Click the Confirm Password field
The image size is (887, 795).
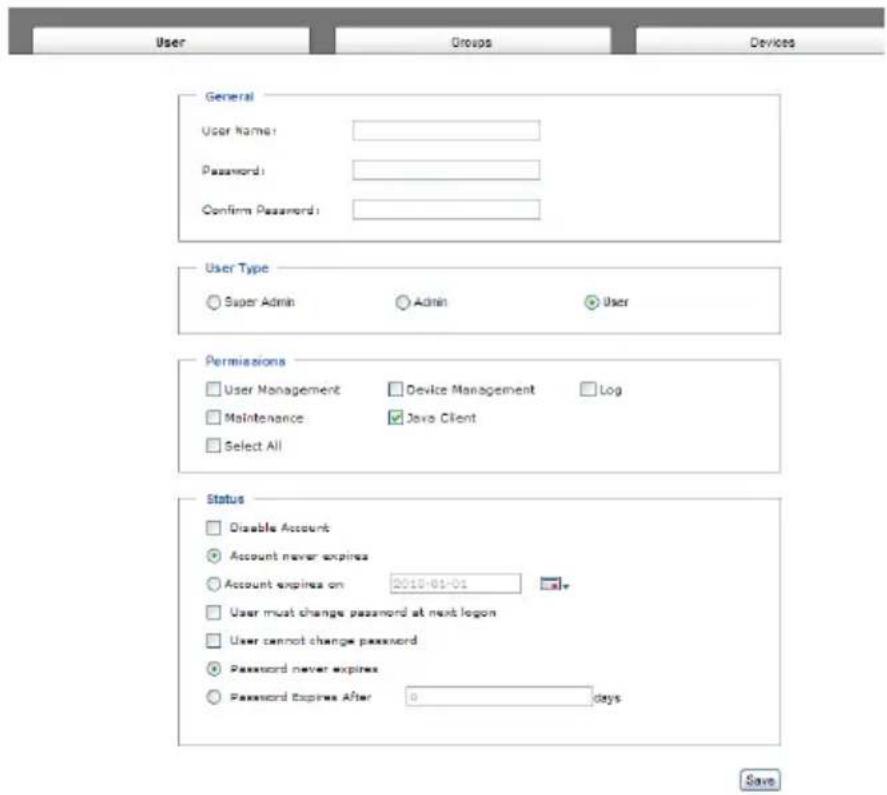click(x=446, y=210)
